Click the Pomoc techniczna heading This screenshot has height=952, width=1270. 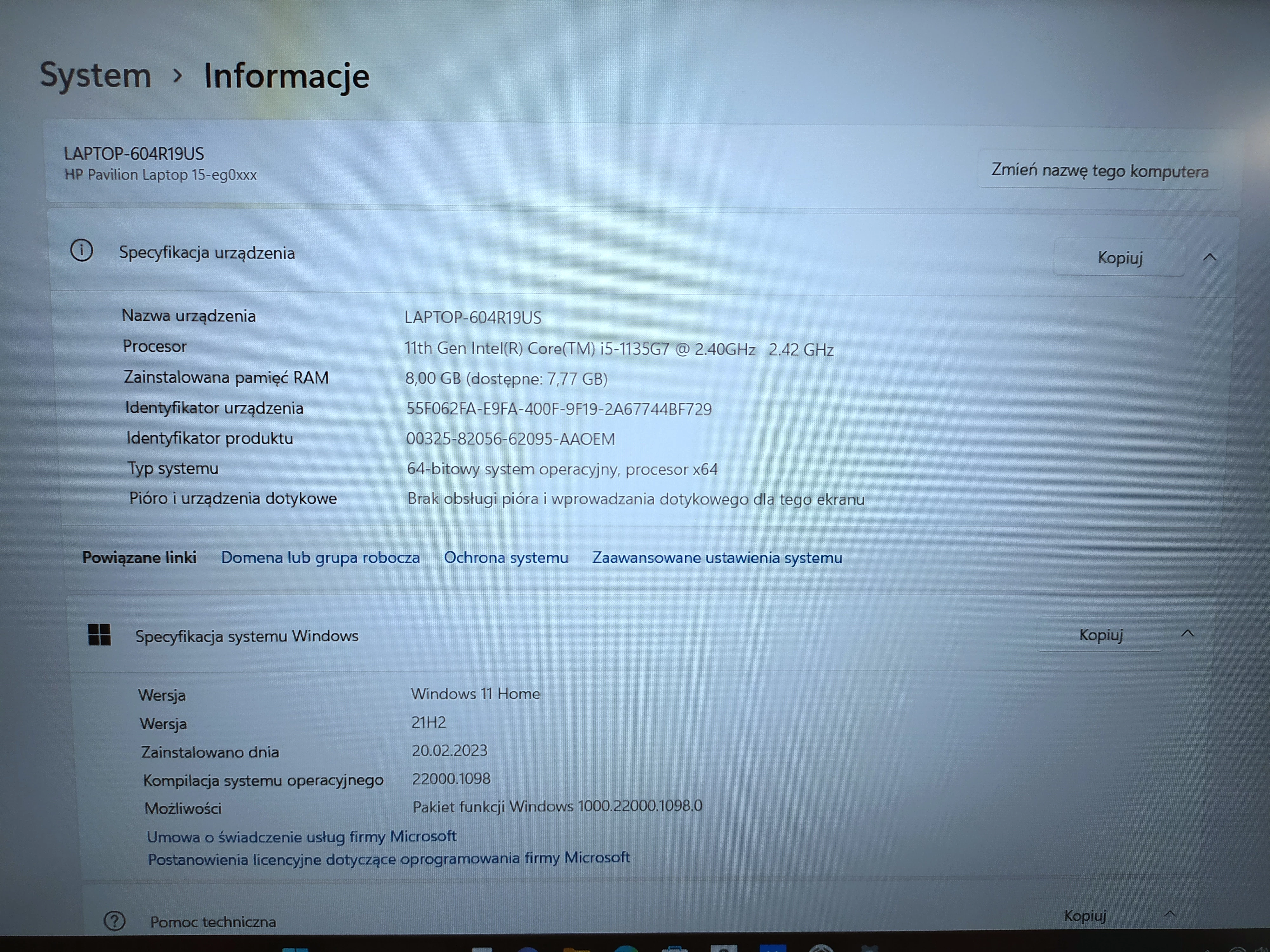coord(213,922)
